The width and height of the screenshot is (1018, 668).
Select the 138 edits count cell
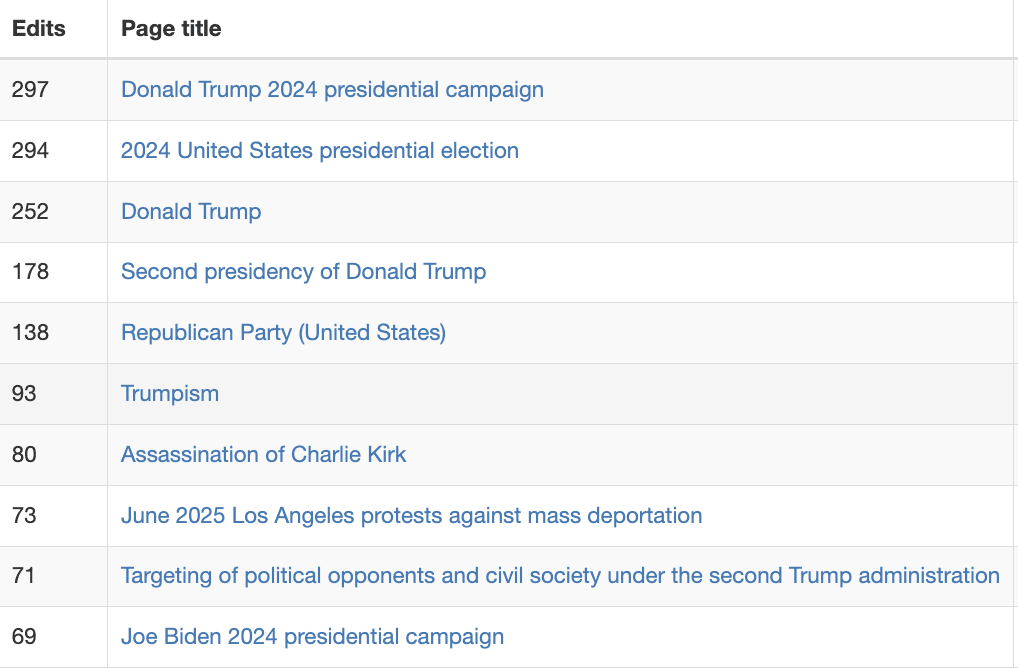30,333
